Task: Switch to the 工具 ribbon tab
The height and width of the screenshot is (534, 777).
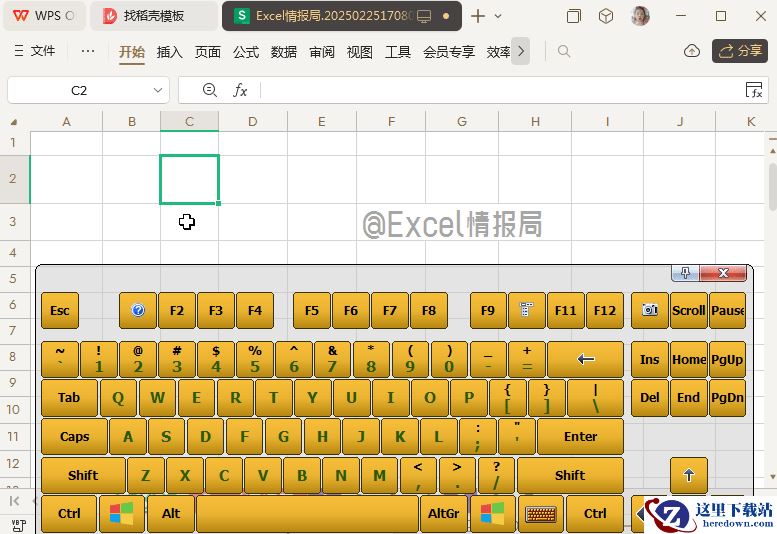Action: click(x=398, y=52)
